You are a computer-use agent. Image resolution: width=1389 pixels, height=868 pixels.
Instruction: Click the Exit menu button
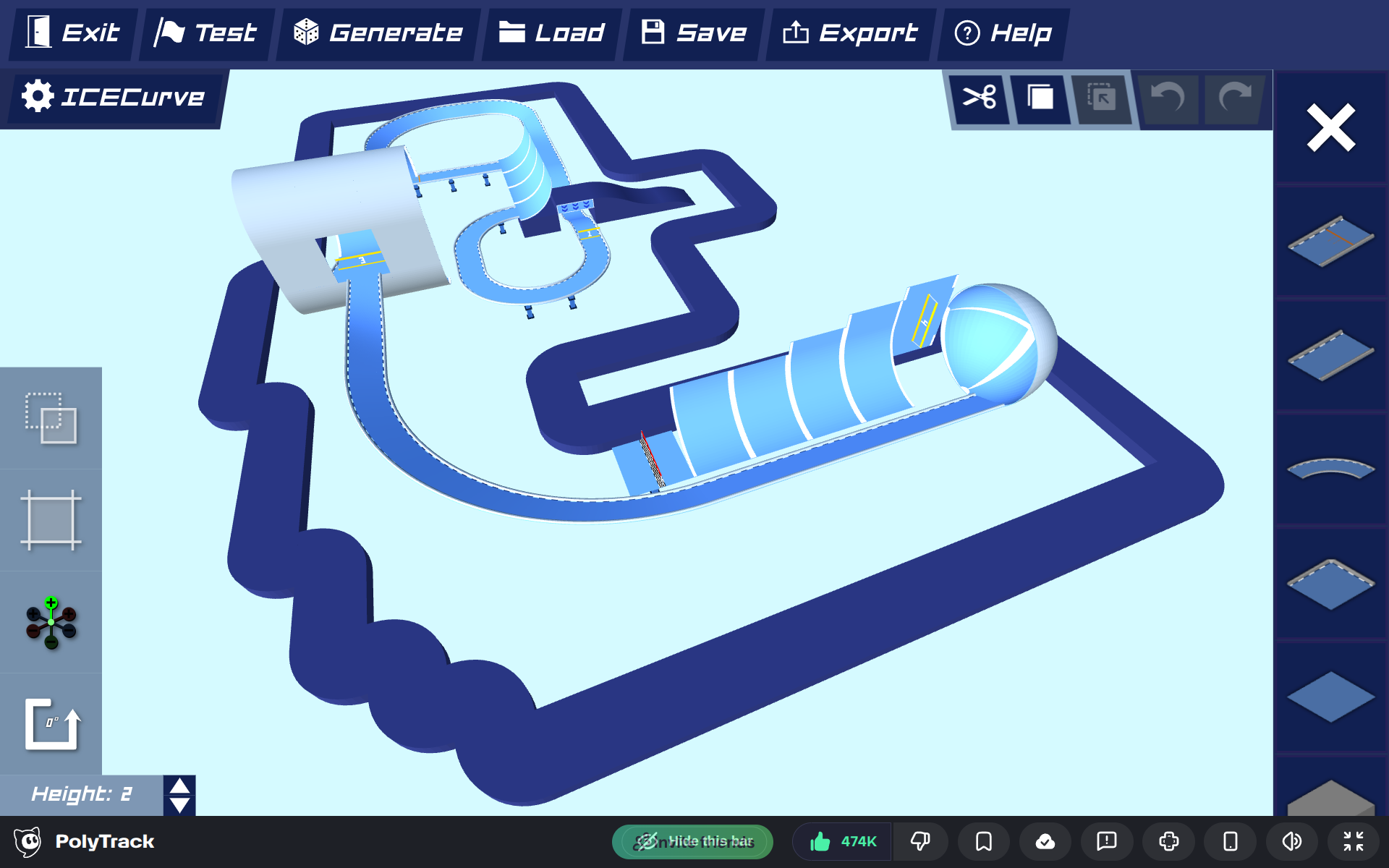tap(72, 33)
